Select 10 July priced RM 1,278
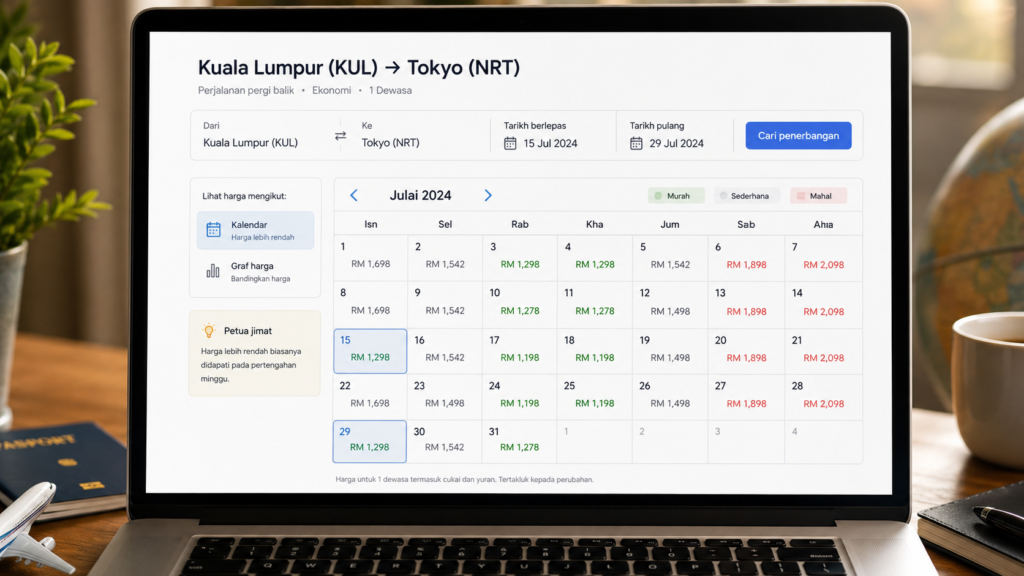Image resolution: width=1024 pixels, height=576 pixels. 520,305
